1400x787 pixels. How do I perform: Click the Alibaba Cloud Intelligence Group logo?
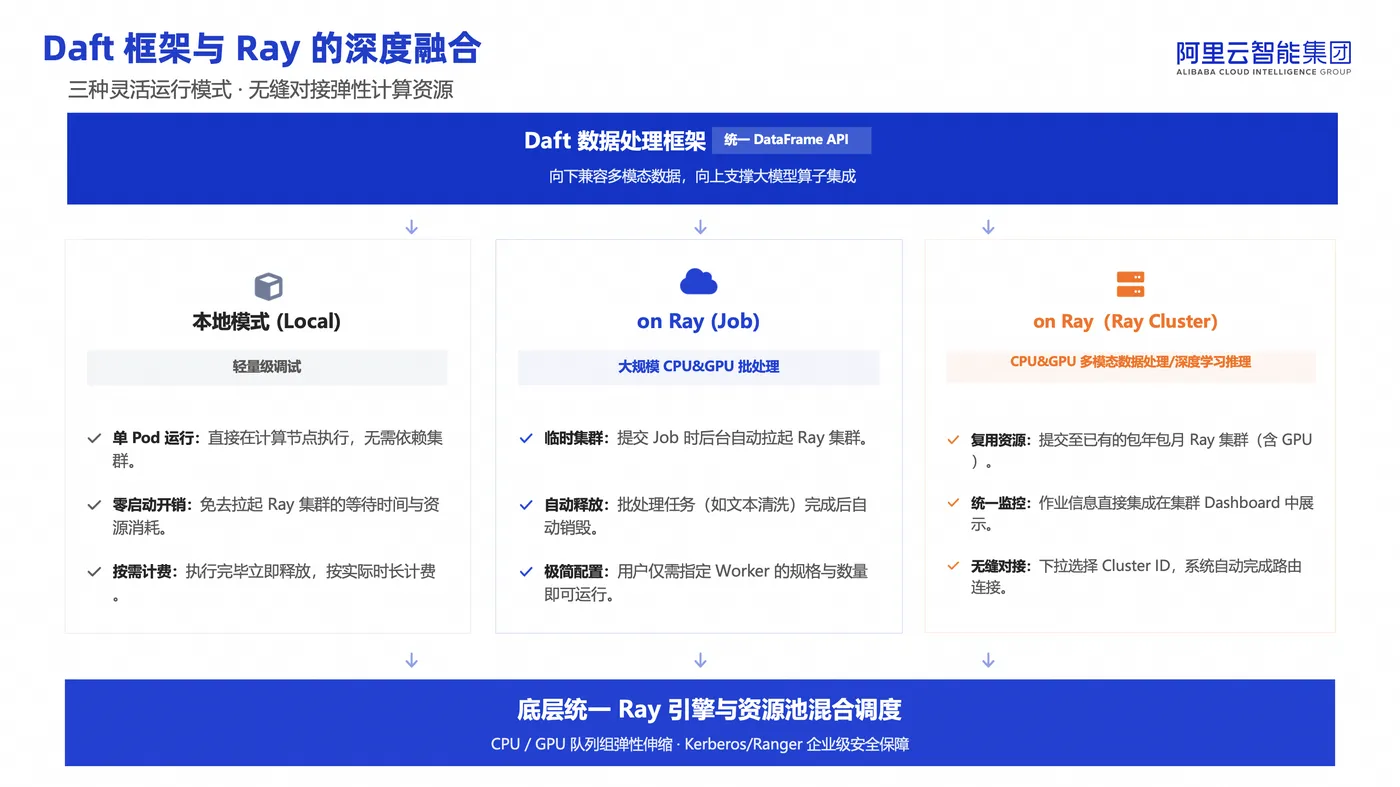tap(1263, 58)
